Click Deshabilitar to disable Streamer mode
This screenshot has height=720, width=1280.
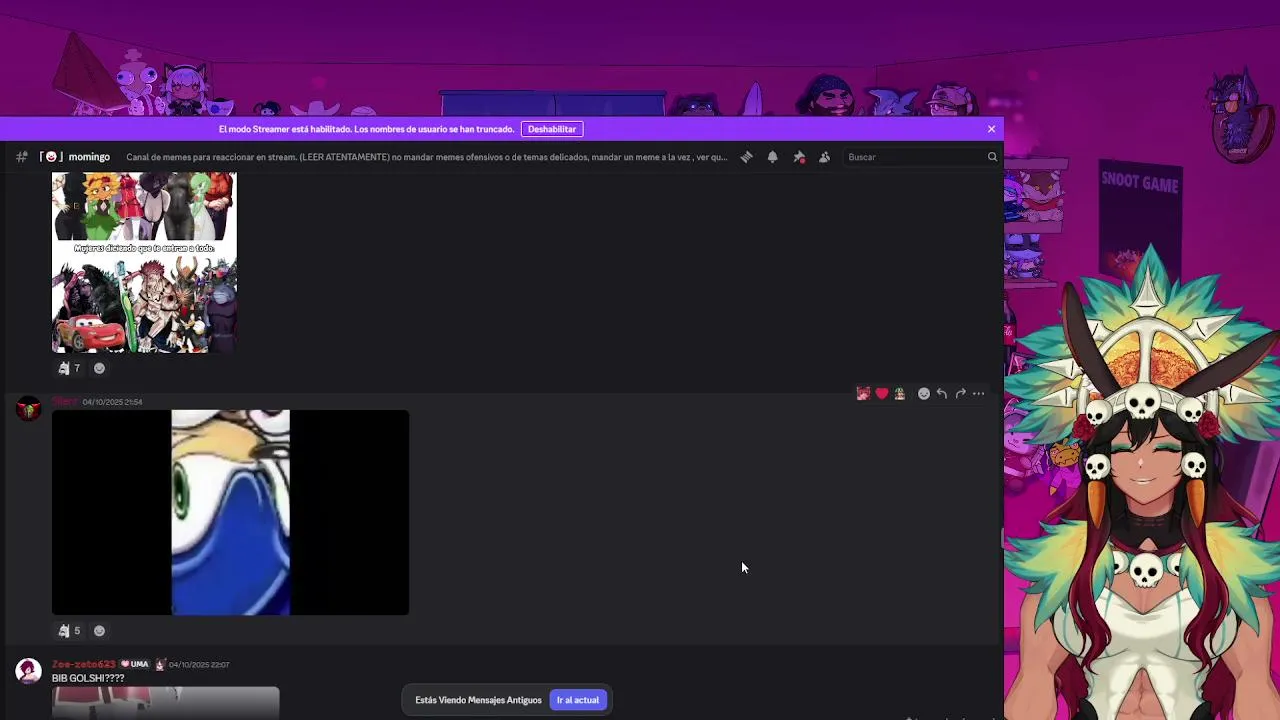click(x=552, y=129)
